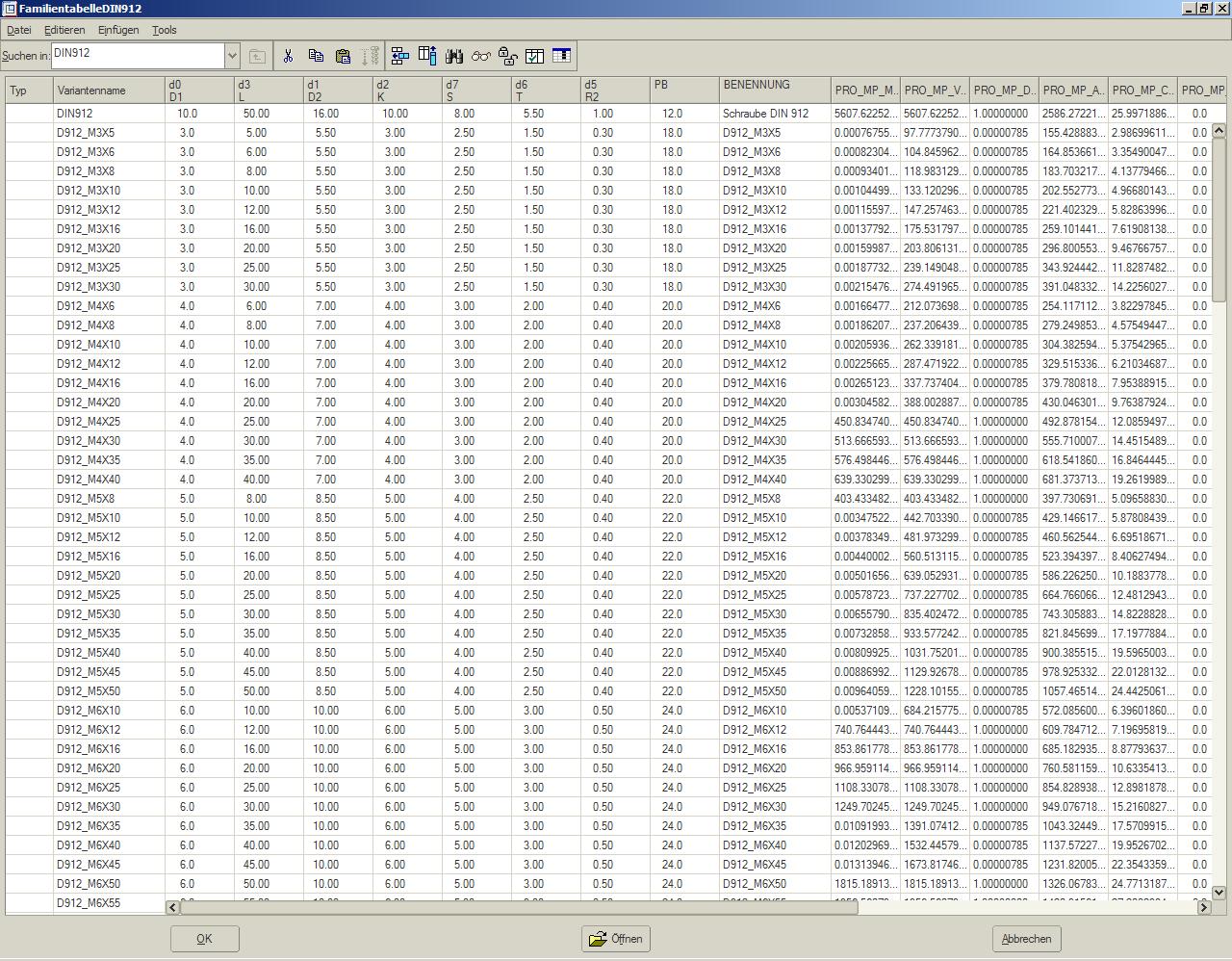Click the d1 D2 value in row D912_M6X20

pyautogui.click(x=325, y=768)
